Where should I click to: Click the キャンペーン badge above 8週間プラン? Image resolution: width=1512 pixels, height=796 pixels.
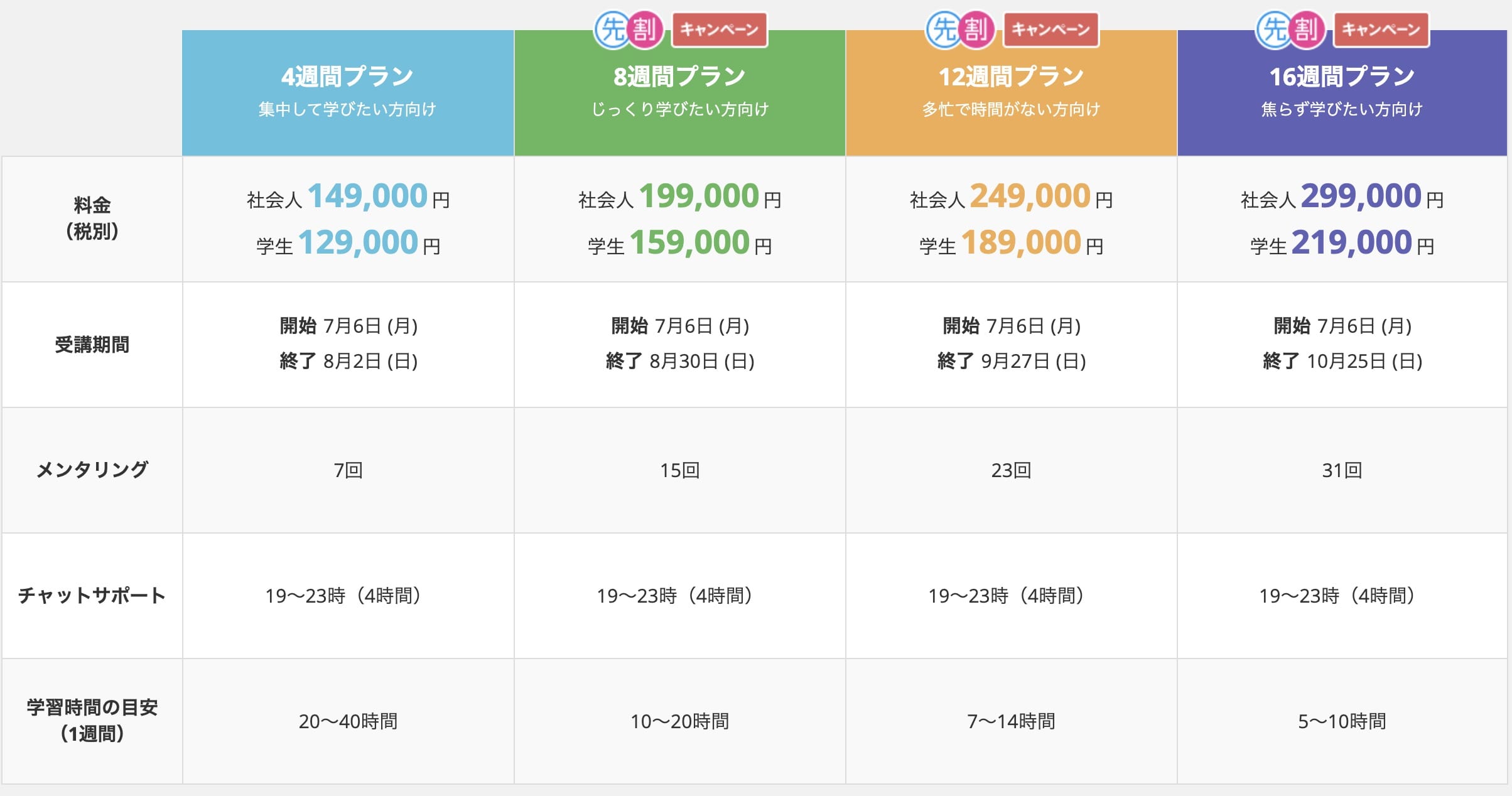(720, 30)
